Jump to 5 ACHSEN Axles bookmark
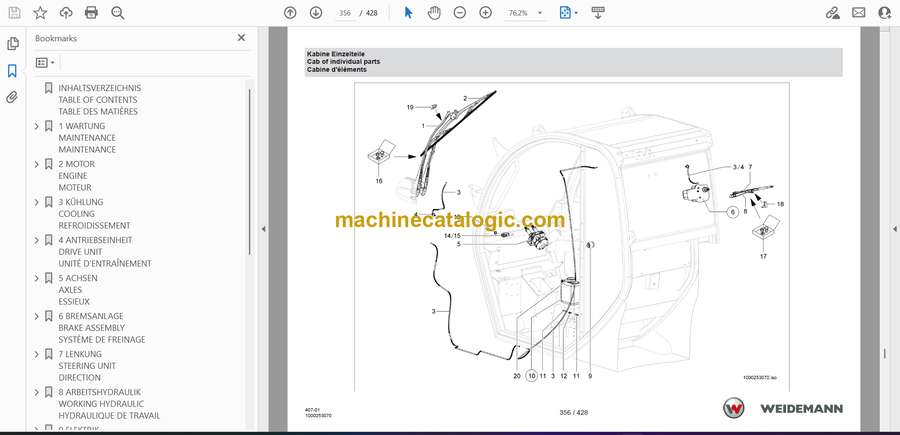The height and width of the screenshot is (435, 900). click(x=77, y=289)
